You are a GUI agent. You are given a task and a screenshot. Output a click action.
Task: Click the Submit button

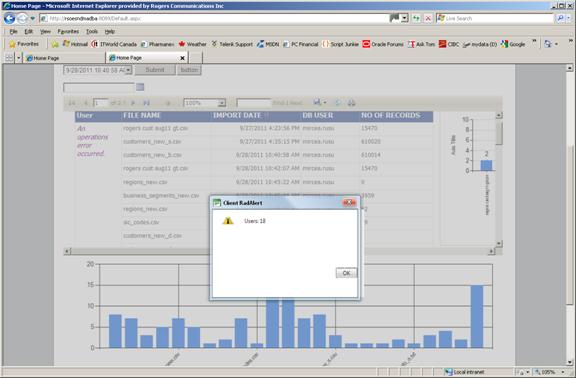(155, 70)
